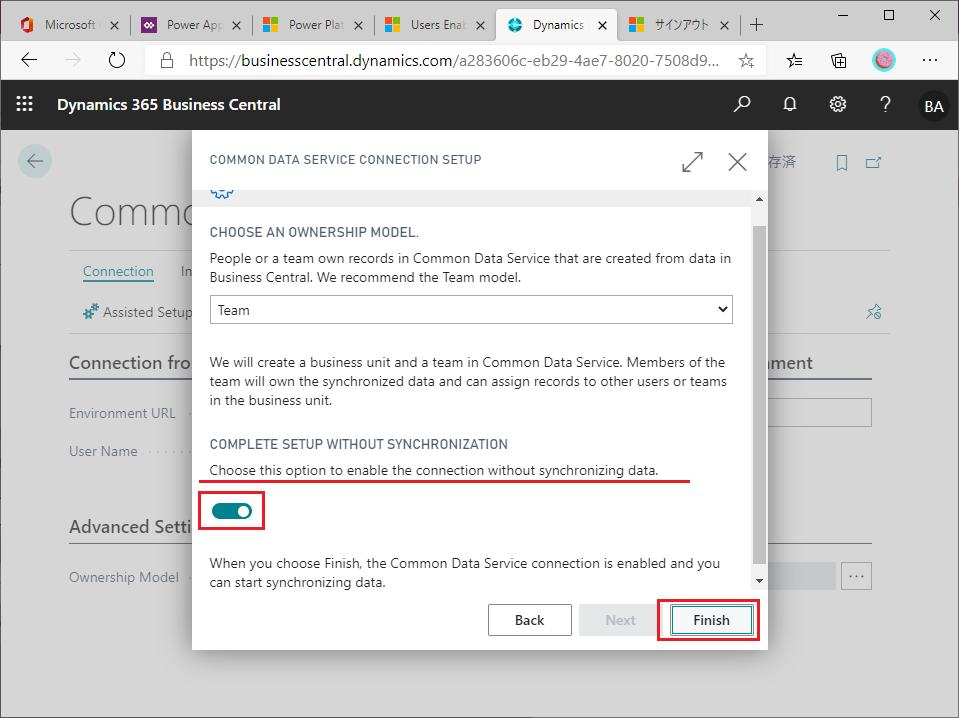Open the browser collections icon
The height and width of the screenshot is (718, 959).
pos(839,60)
